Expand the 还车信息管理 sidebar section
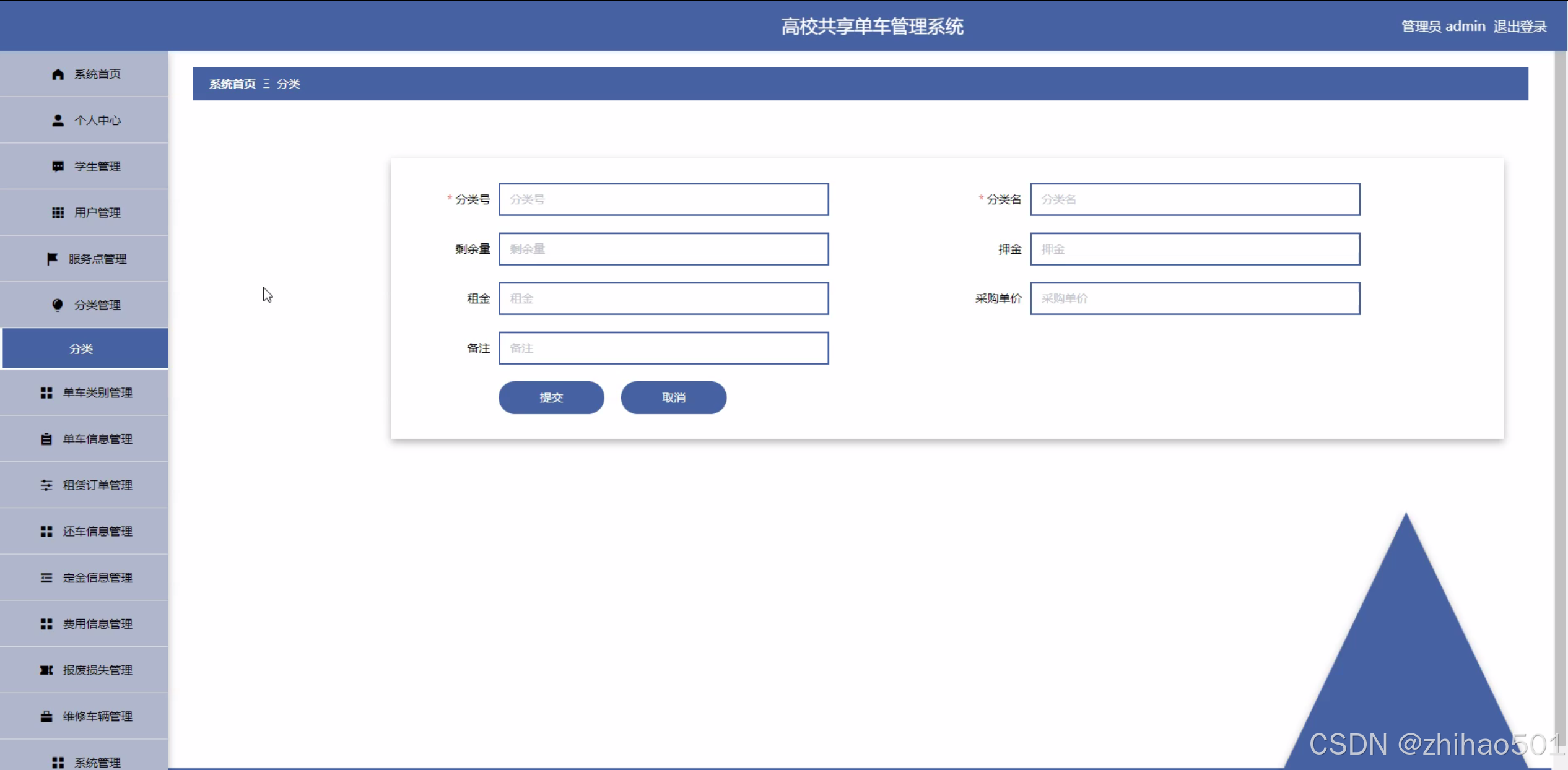 97,532
